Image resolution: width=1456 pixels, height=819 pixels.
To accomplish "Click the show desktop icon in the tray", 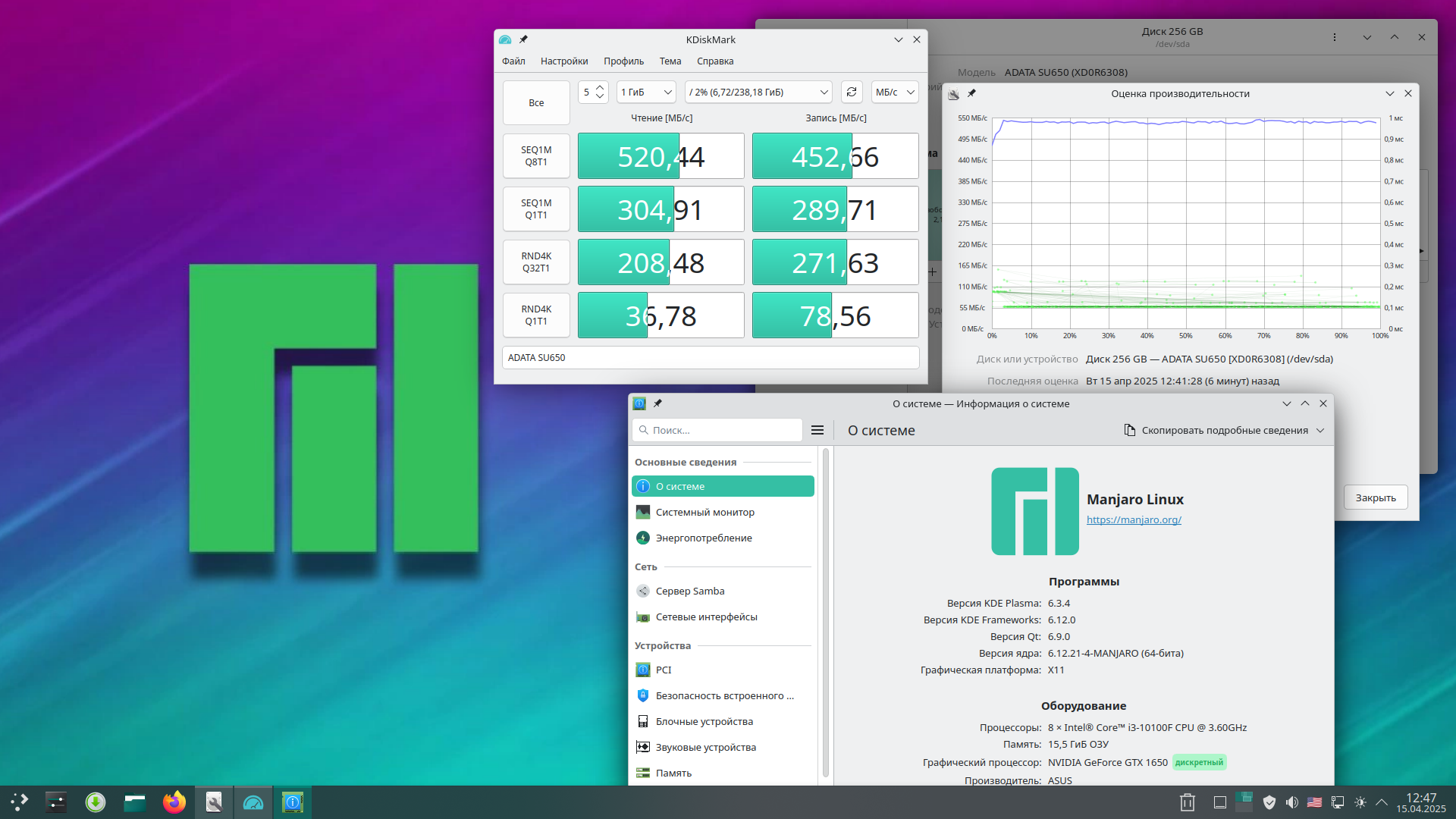I will (x=1220, y=802).
